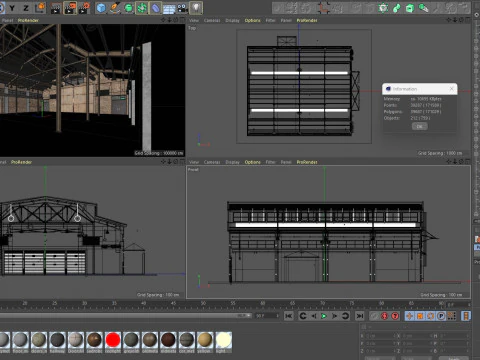The image size is (480, 360).
Task: Toggle the Z axis lock
Action: click(x=26, y=8)
